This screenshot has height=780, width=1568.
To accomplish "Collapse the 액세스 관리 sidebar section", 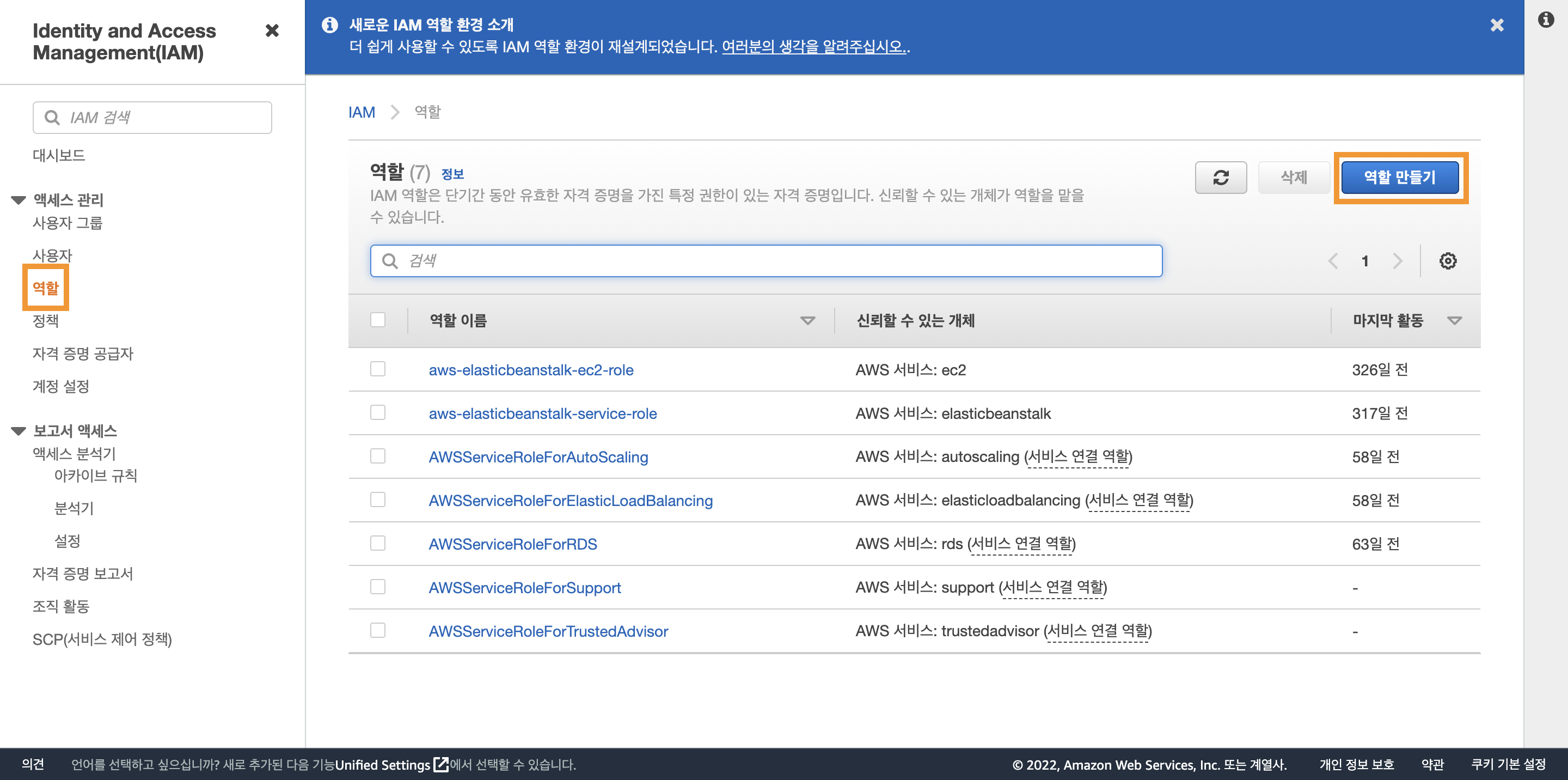I will tap(19, 200).
